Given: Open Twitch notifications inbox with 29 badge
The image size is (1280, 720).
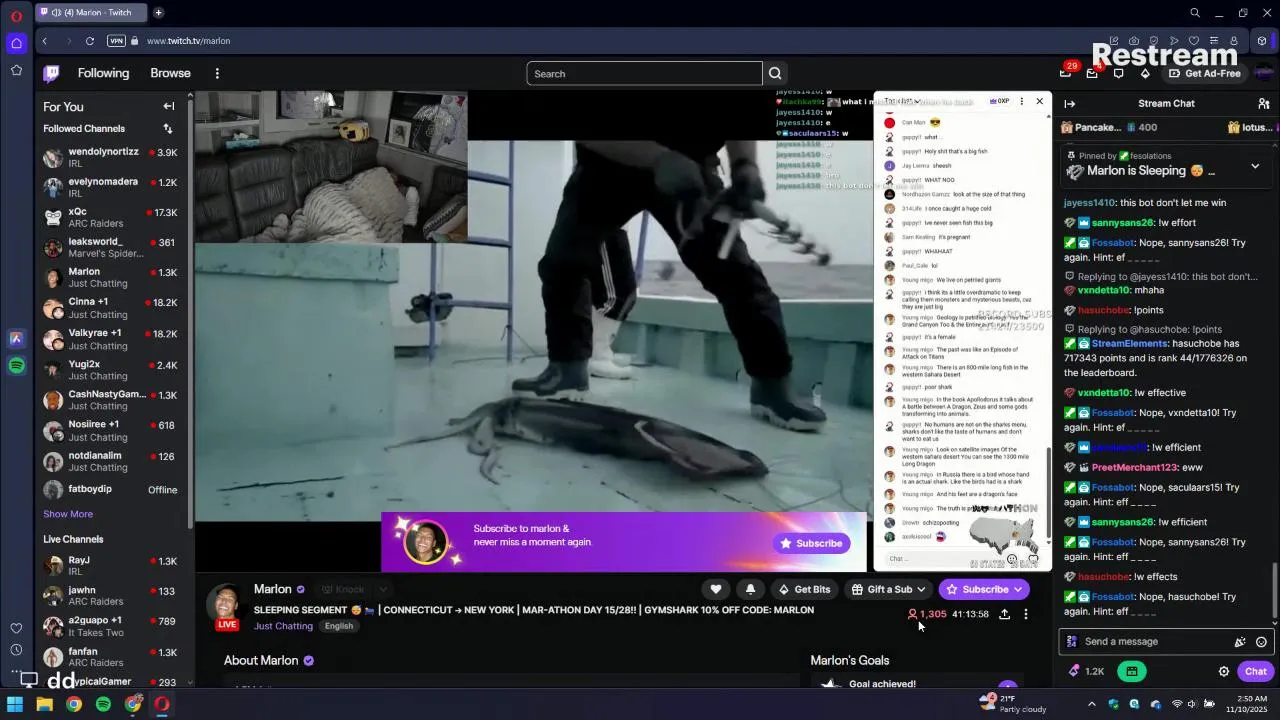Looking at the screenshot, I should 1066,73.
